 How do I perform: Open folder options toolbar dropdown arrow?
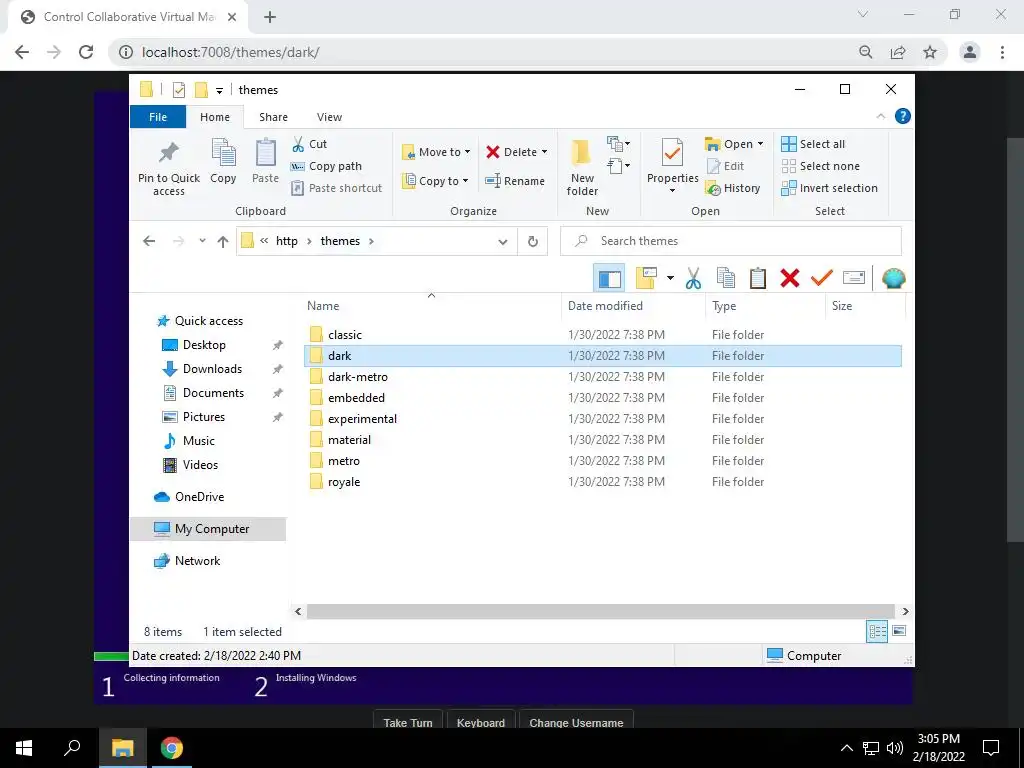tap(670, 278)
